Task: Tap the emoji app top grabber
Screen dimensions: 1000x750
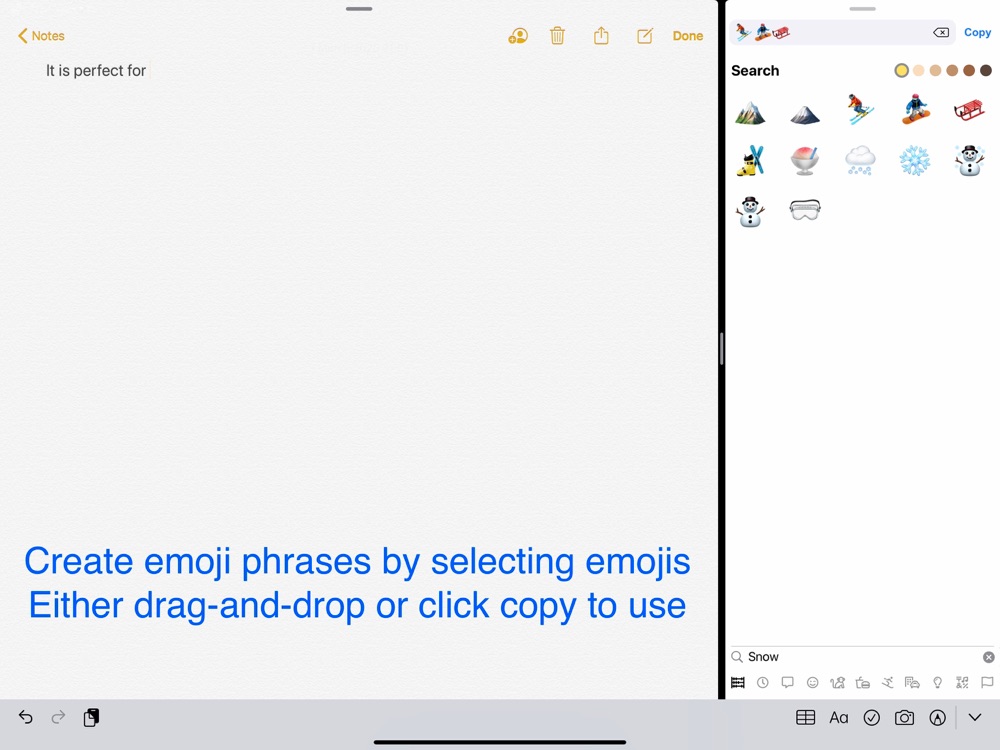Action: [862, 9]
